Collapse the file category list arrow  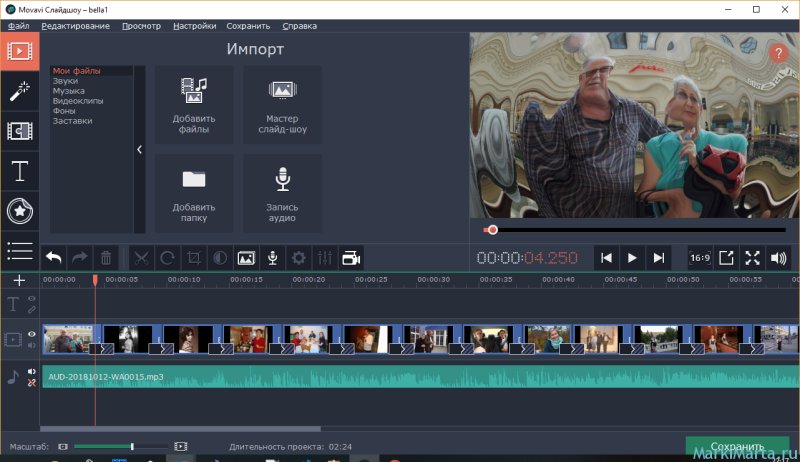click(139, 149)
